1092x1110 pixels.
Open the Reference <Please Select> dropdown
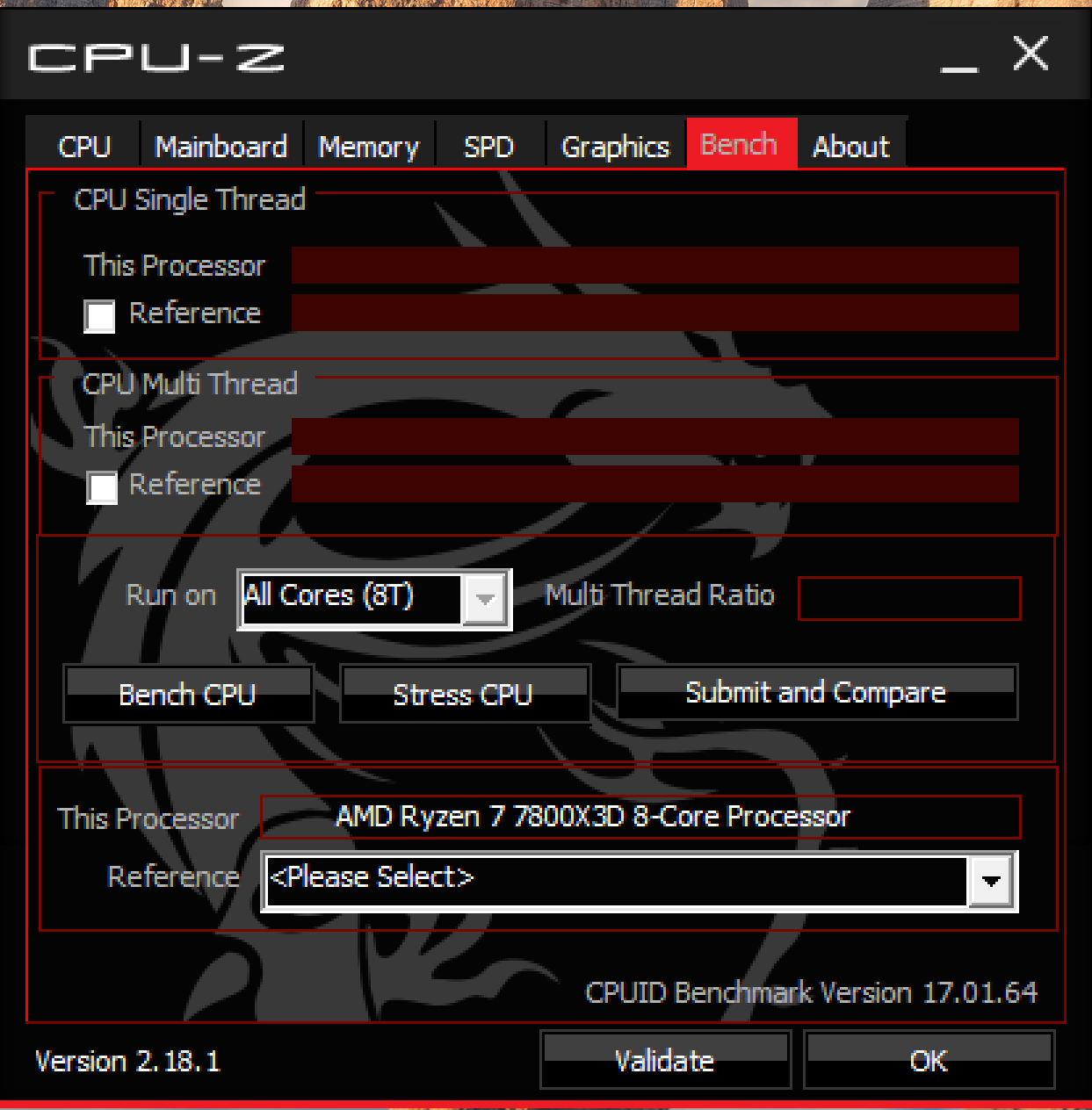[640, 881]
